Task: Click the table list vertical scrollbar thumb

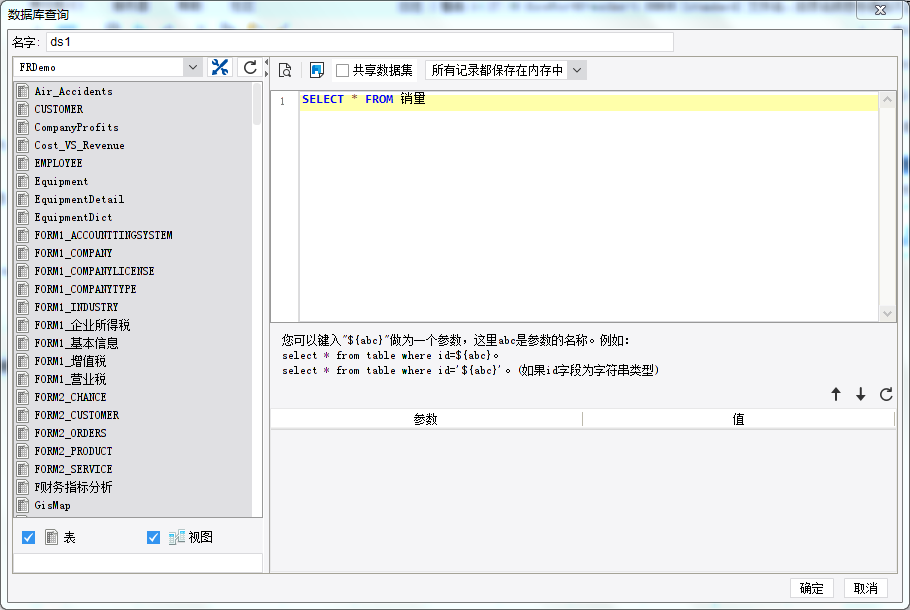Action: tap(257, 103)
